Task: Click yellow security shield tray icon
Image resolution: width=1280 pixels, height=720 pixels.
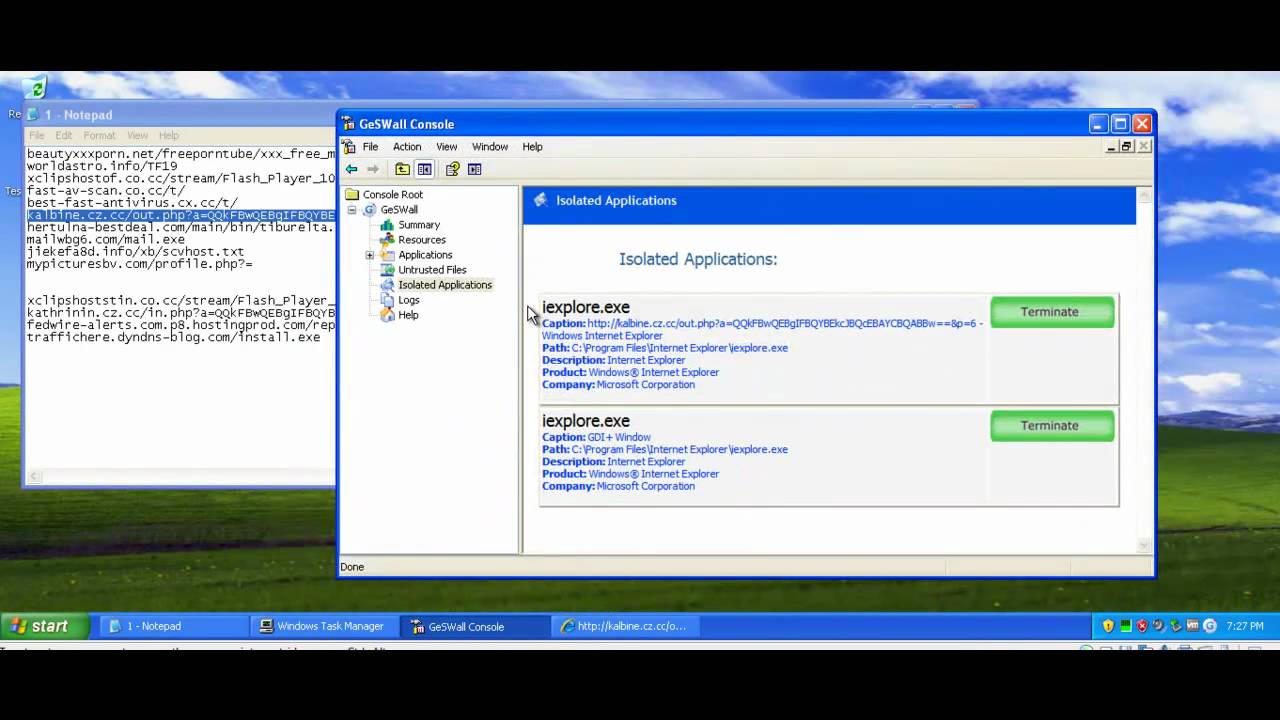Action: [1108, 626]
